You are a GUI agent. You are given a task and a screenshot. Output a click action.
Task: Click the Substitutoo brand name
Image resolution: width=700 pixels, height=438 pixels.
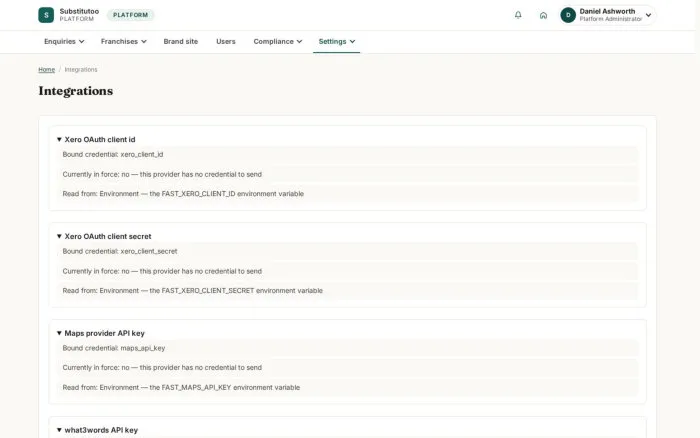(79, 11)
